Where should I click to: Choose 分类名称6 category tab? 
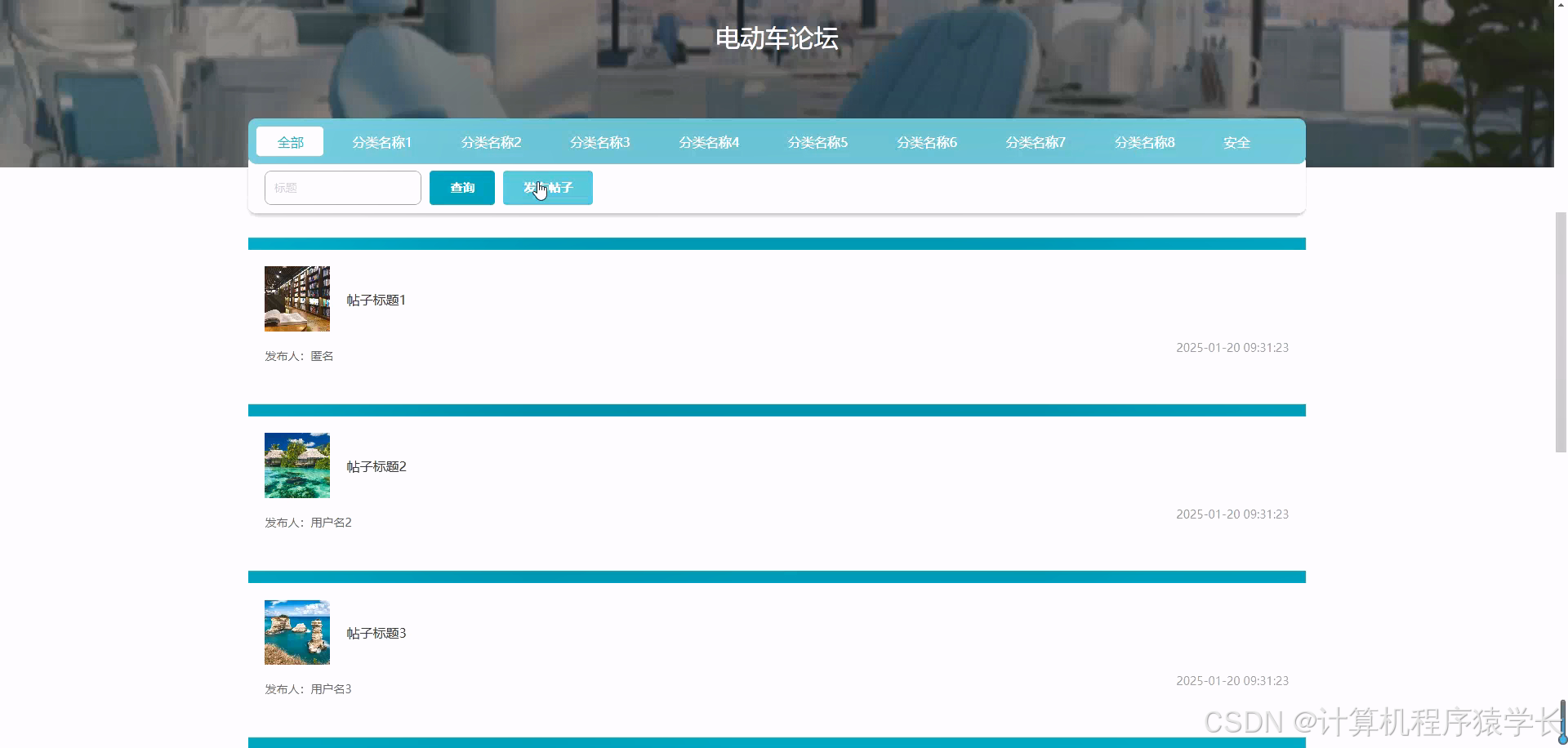(927, 142)
